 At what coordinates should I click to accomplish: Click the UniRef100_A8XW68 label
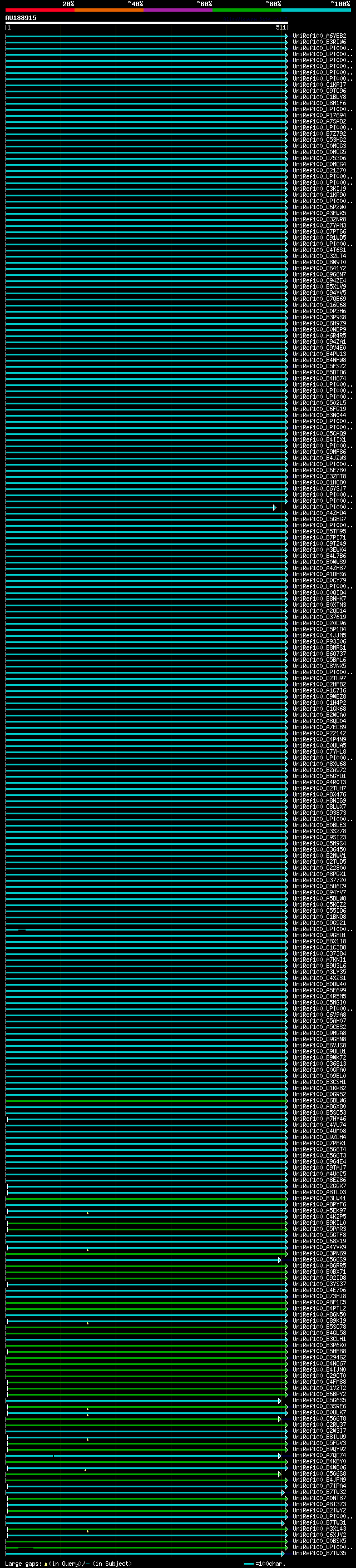[319, 764]
